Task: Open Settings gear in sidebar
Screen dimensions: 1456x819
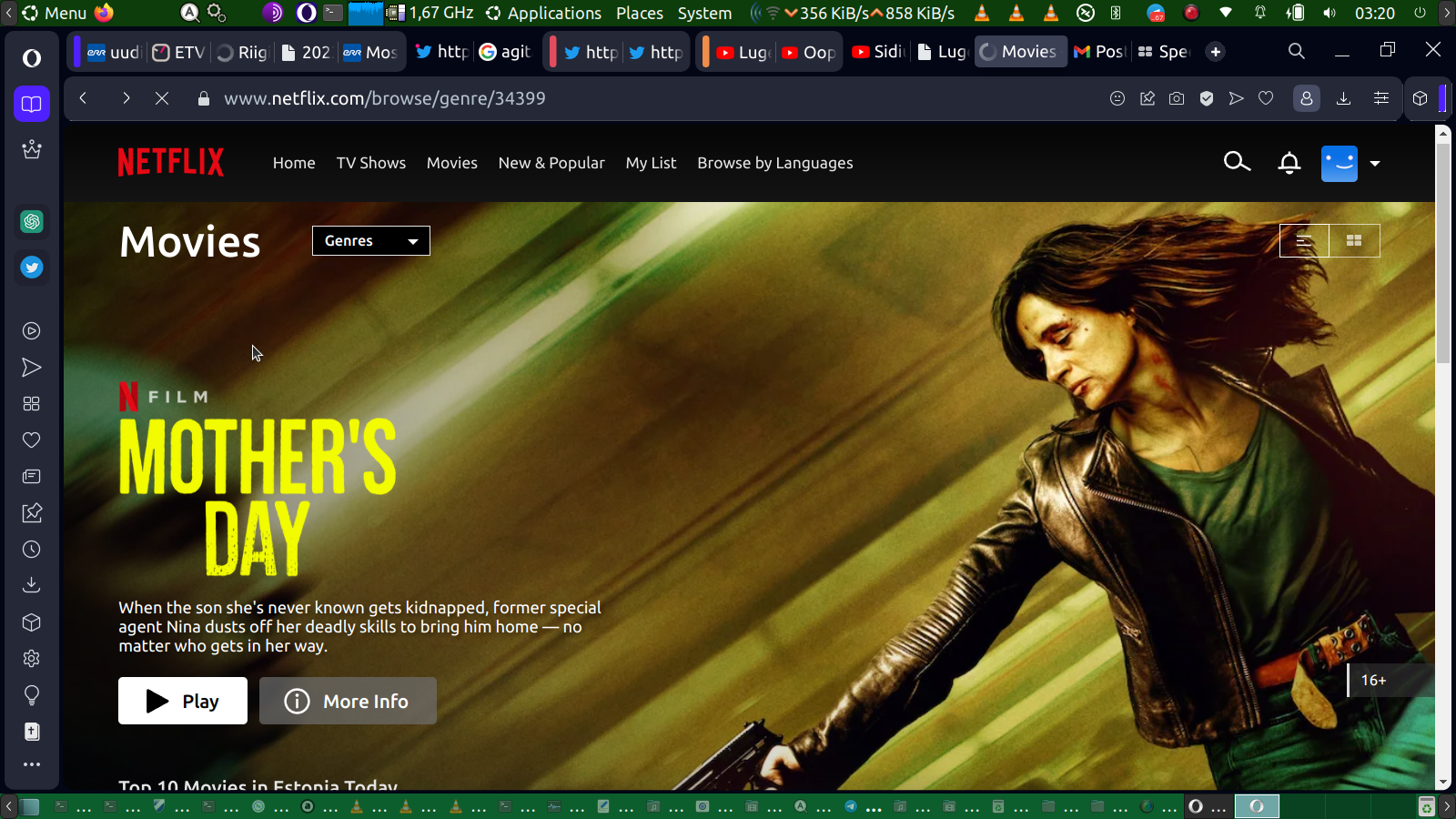Action: 32,659
